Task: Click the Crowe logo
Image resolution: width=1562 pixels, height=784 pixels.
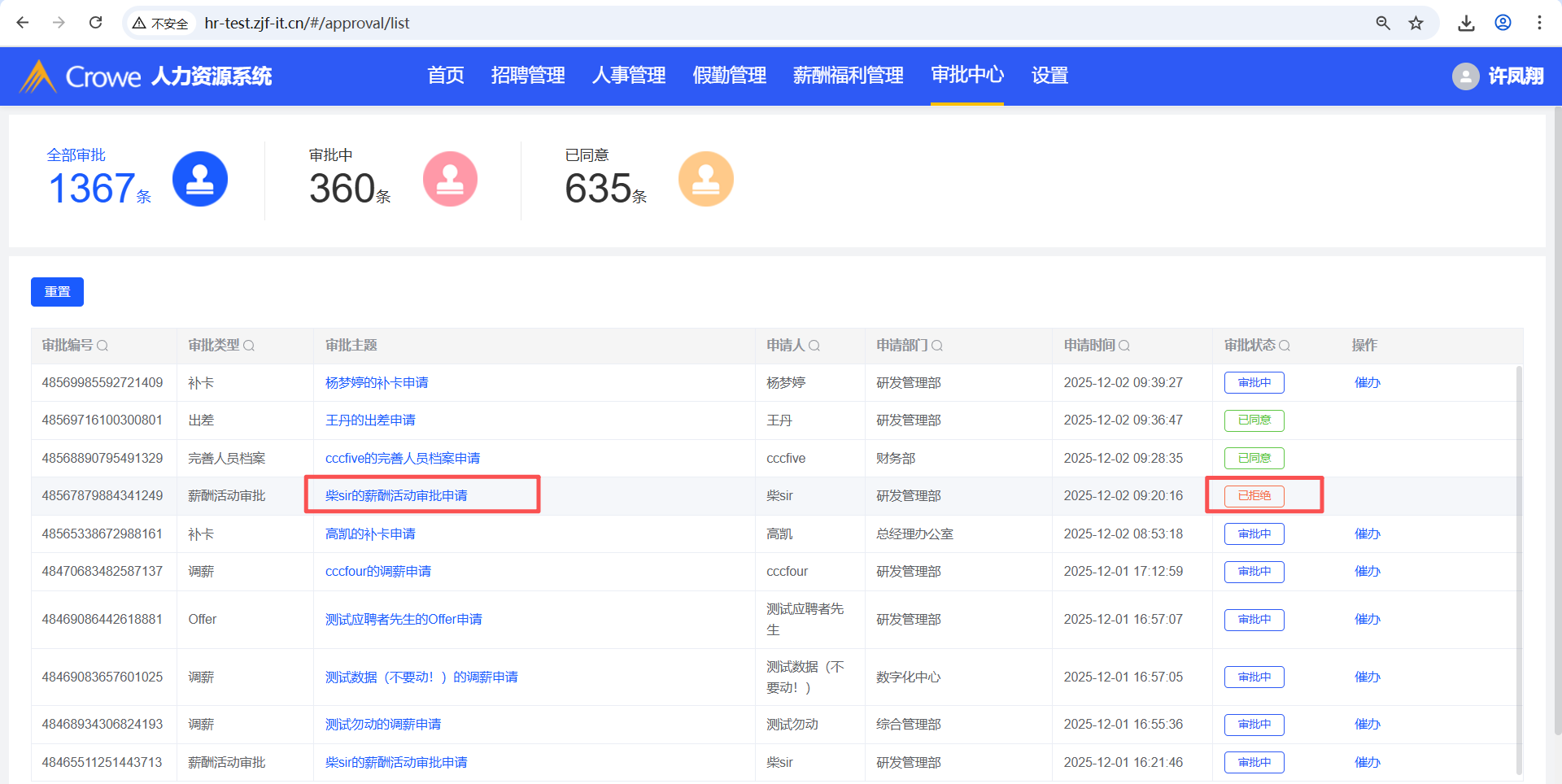Action: [x=80, y=76]
